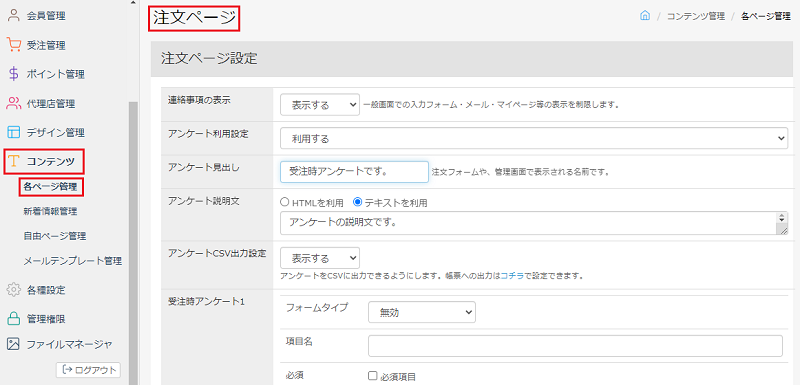800x385 pixels.
Task: Click the home icon in breadcrumb
Action: point(645,16)
